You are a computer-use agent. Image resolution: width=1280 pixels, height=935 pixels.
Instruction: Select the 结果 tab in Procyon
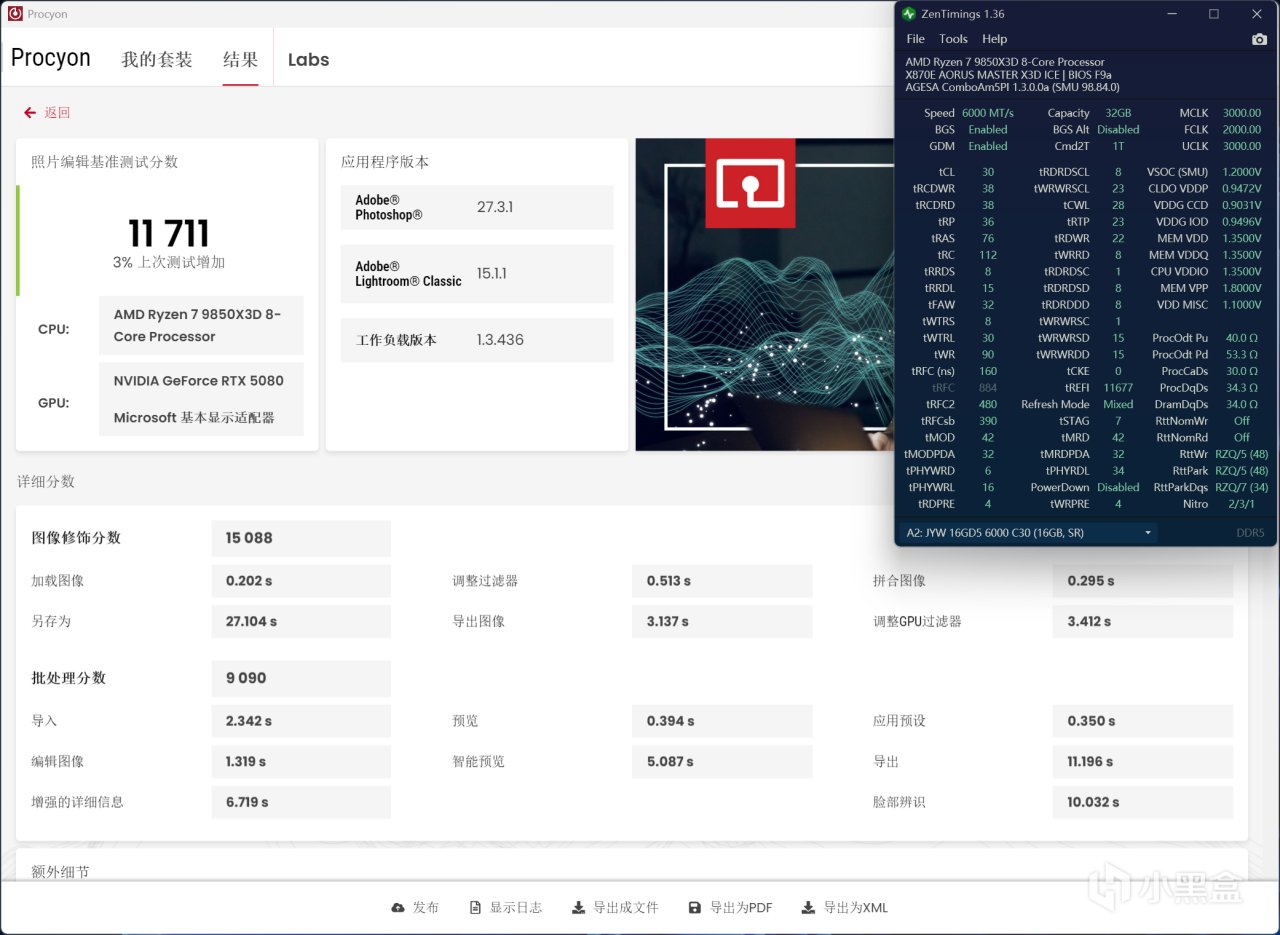coord(241,60)
